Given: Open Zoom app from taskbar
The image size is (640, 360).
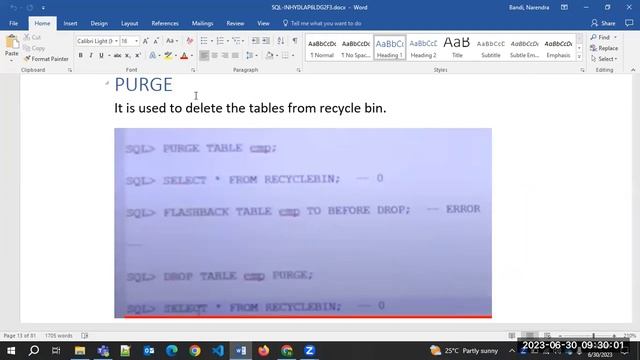Looking at the screenshot, I should pyautogui.click(x=309, y=351).
